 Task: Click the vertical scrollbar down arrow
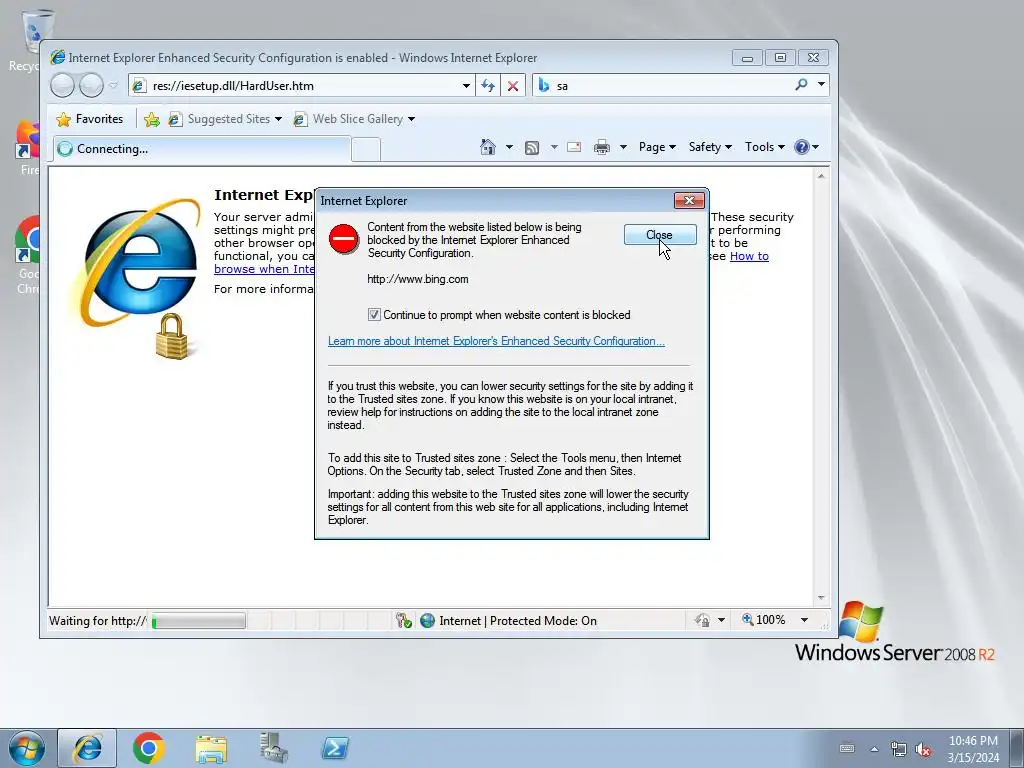tap(821, 598)
